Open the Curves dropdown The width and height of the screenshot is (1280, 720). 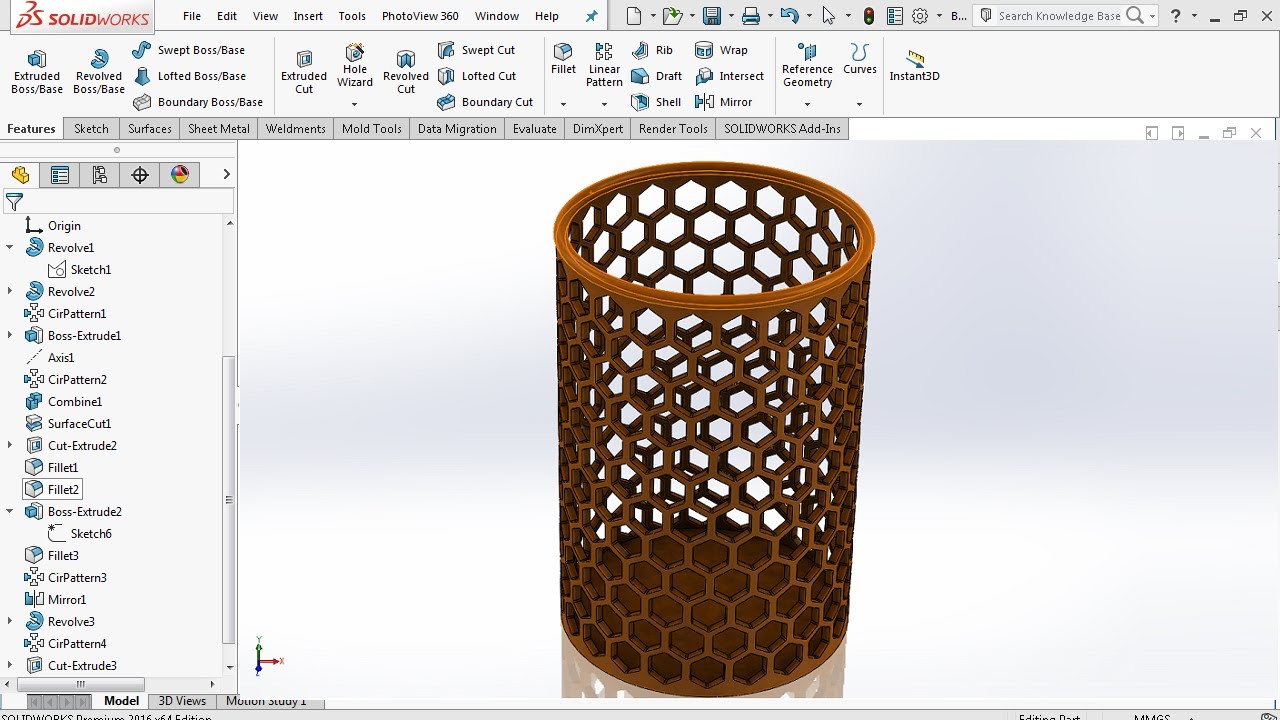tap(859, 104)
